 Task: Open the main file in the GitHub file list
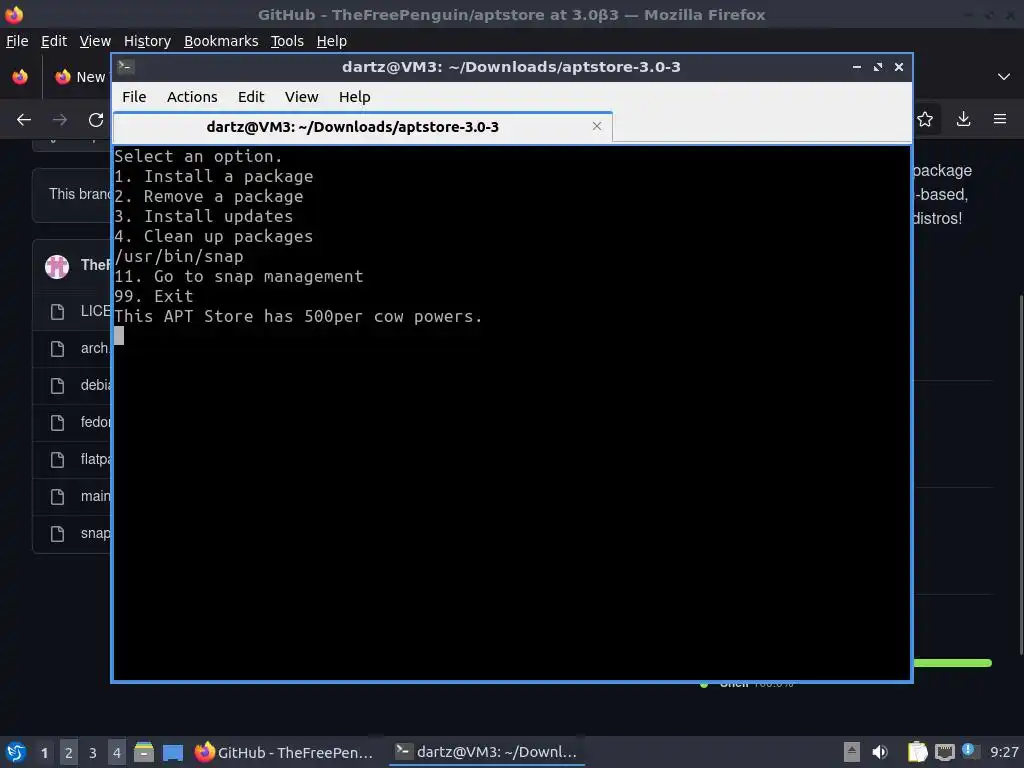click(95, 496)
